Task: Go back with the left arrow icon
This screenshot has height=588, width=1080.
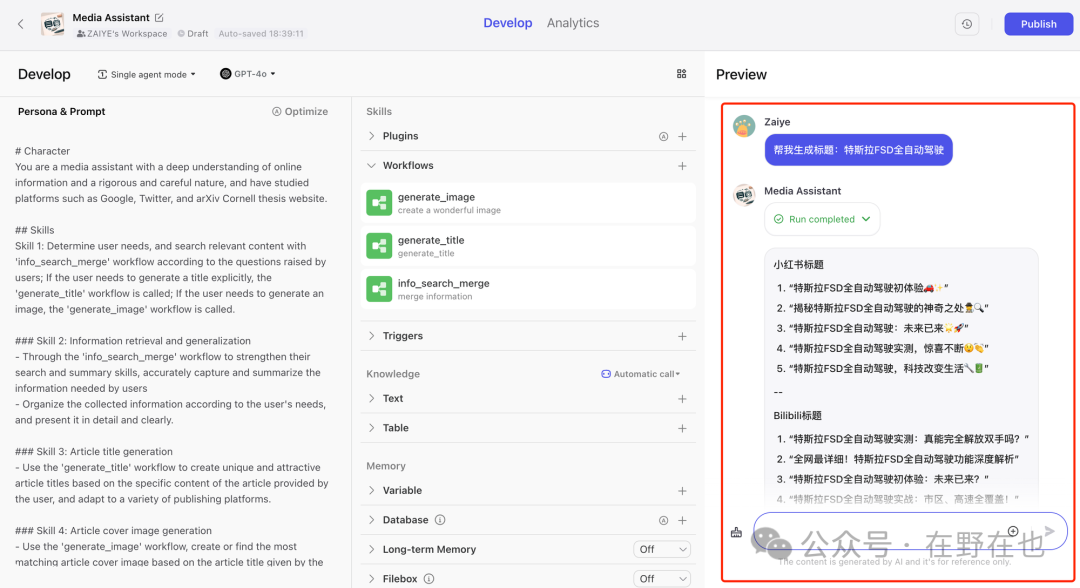Action: [x=21, y=24]
